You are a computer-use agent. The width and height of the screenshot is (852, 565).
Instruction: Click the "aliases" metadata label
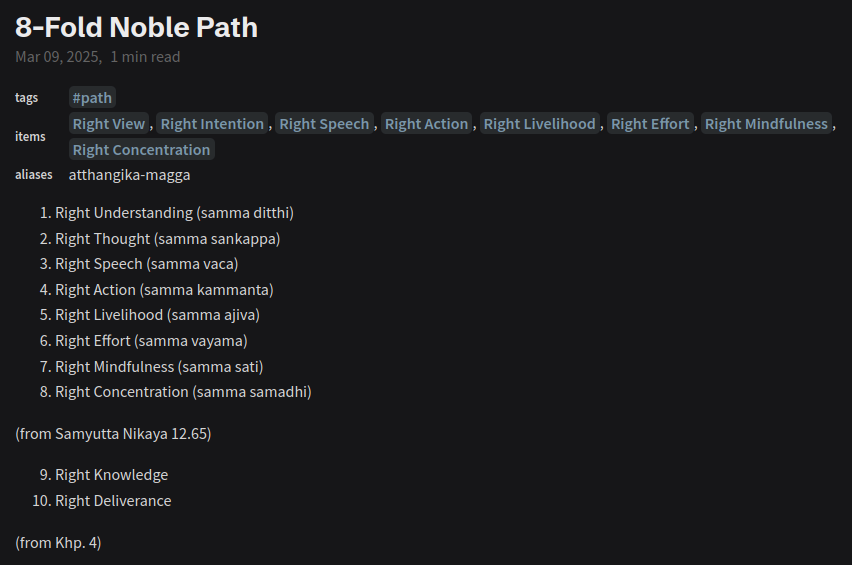tap(34, 175)
